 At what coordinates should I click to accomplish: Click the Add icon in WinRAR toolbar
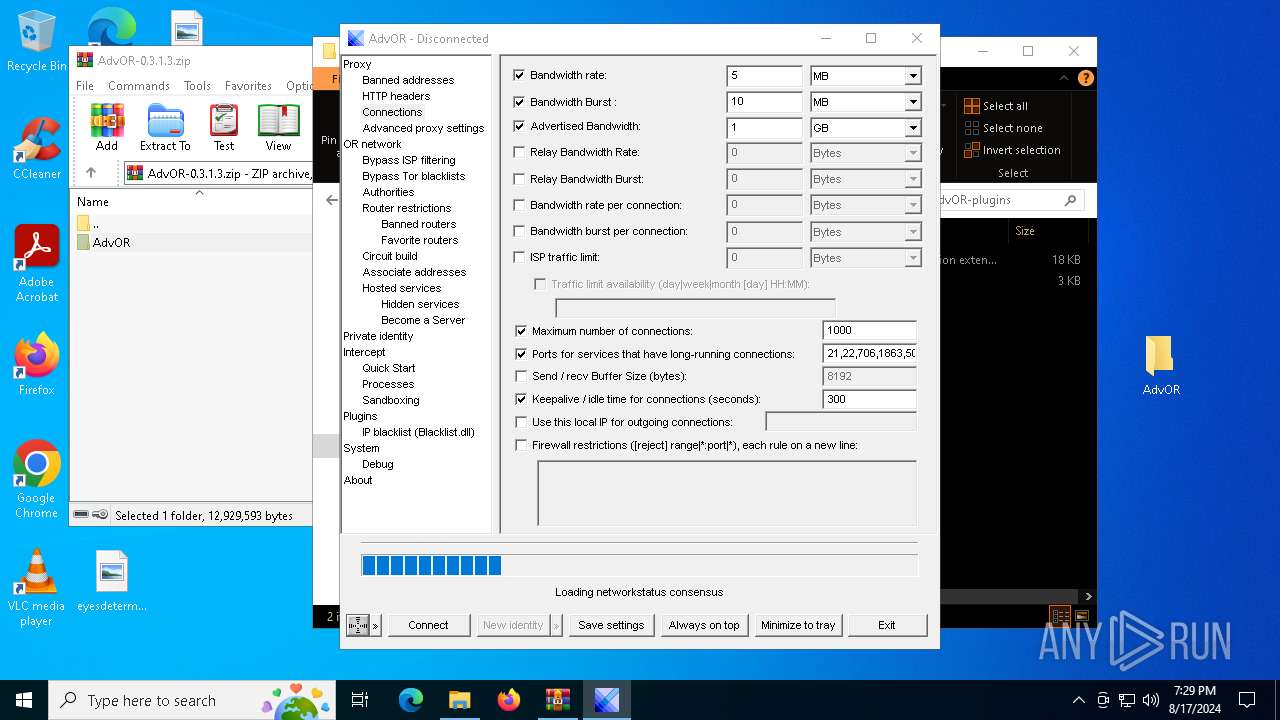click(107, 127)
